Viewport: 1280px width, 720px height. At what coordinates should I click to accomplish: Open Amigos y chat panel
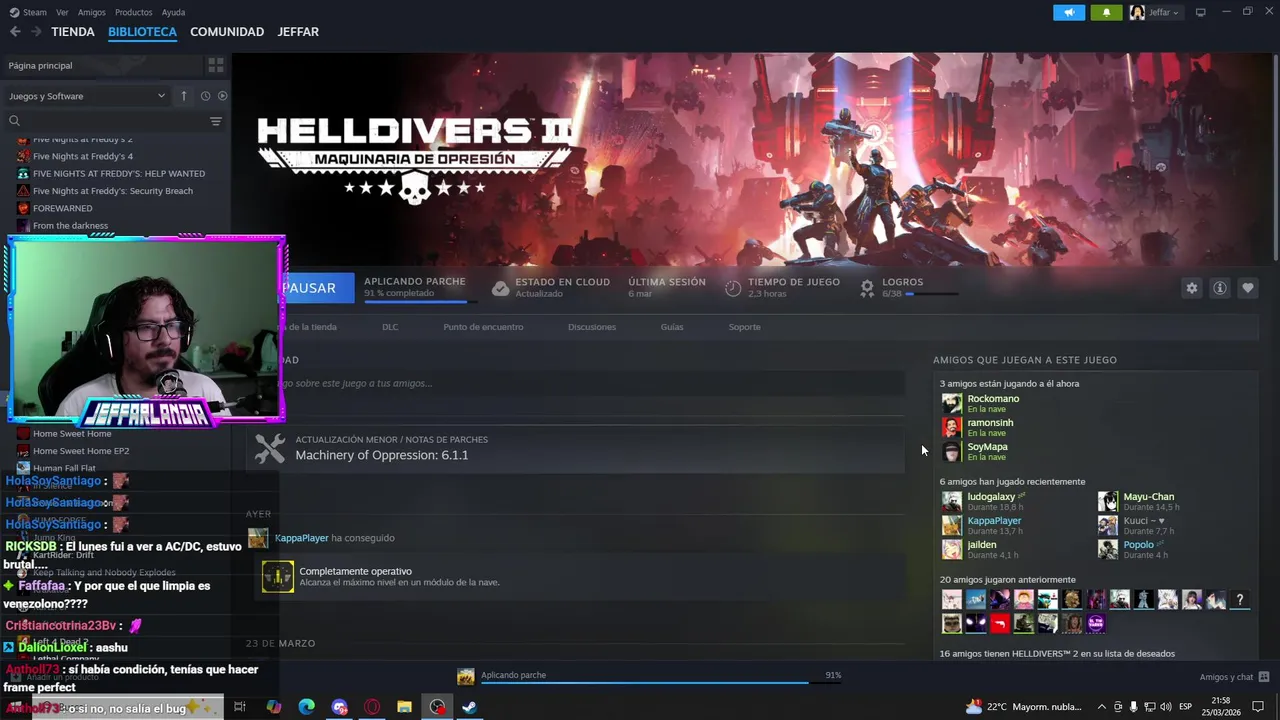tap(1235, 677)
